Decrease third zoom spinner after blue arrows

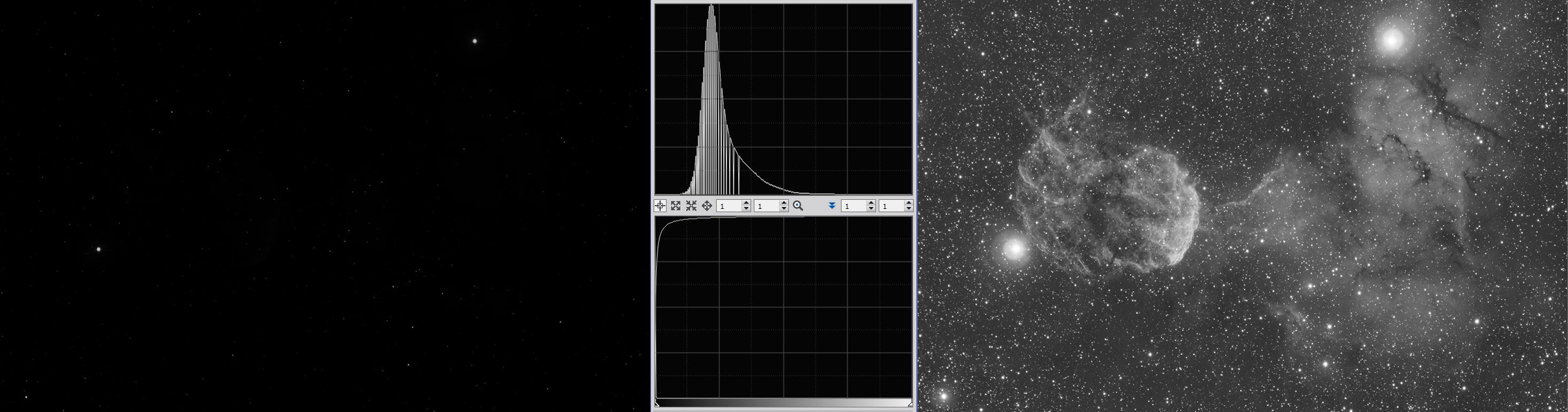click(x=871, y=208)
